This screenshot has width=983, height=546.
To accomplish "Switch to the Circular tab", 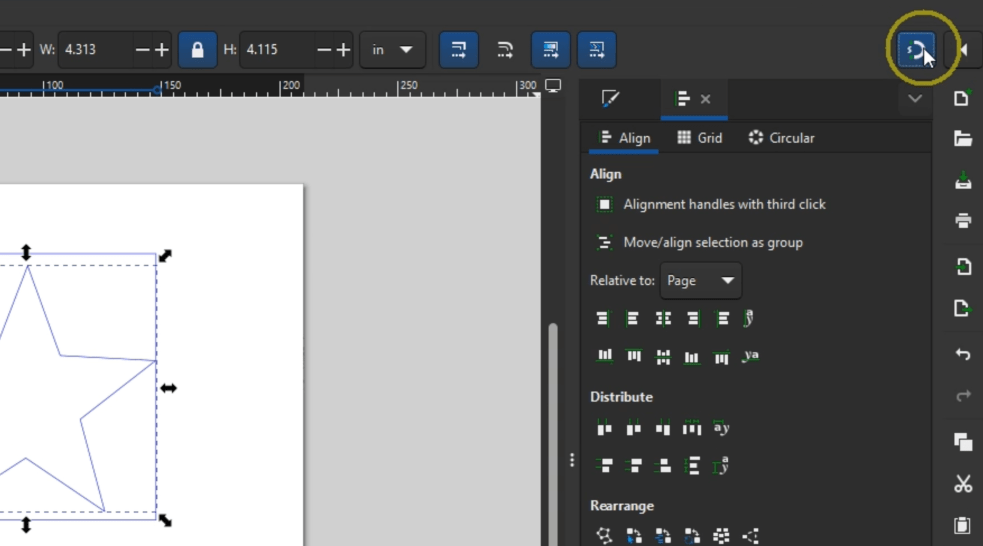I will (x=781, y=138).
